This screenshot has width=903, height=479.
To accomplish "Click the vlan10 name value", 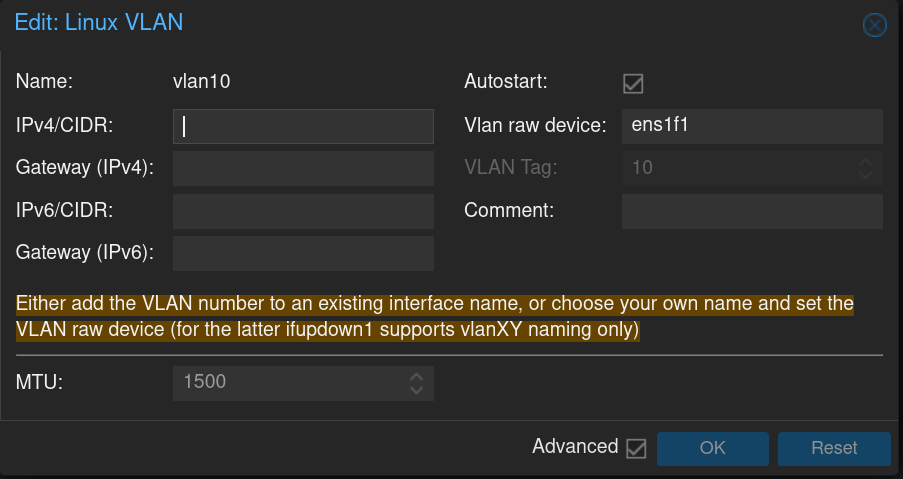I will (202, 83).
